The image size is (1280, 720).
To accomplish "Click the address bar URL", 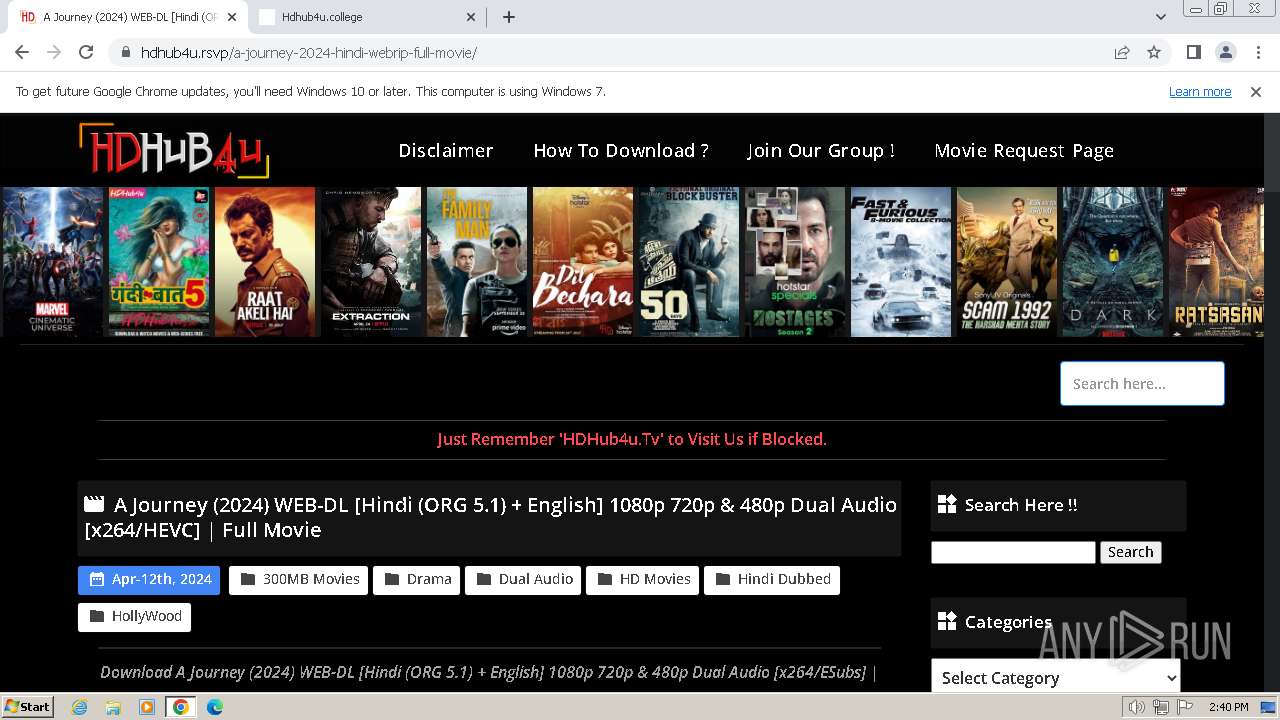I will click(x=308, y=53).
